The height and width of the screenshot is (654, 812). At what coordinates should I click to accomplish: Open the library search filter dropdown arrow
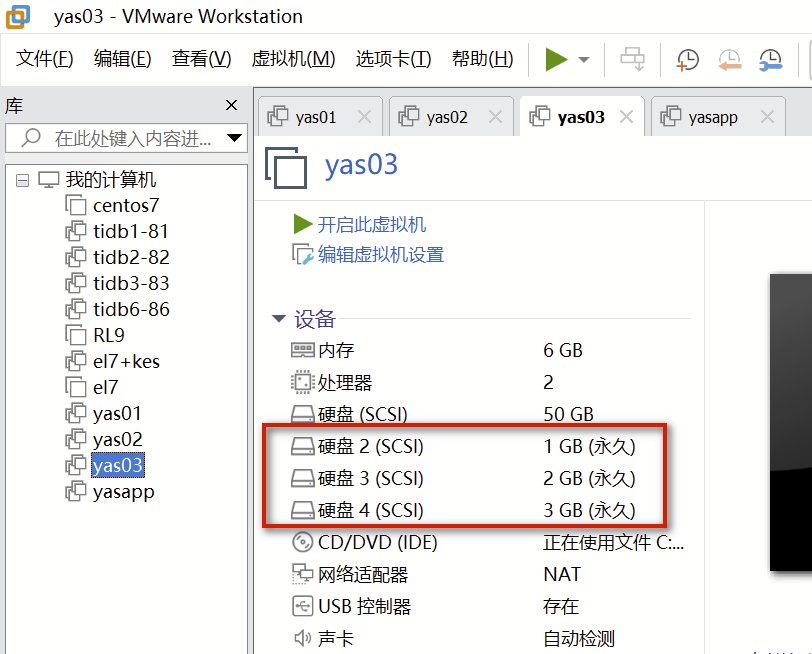click(235, 138)
